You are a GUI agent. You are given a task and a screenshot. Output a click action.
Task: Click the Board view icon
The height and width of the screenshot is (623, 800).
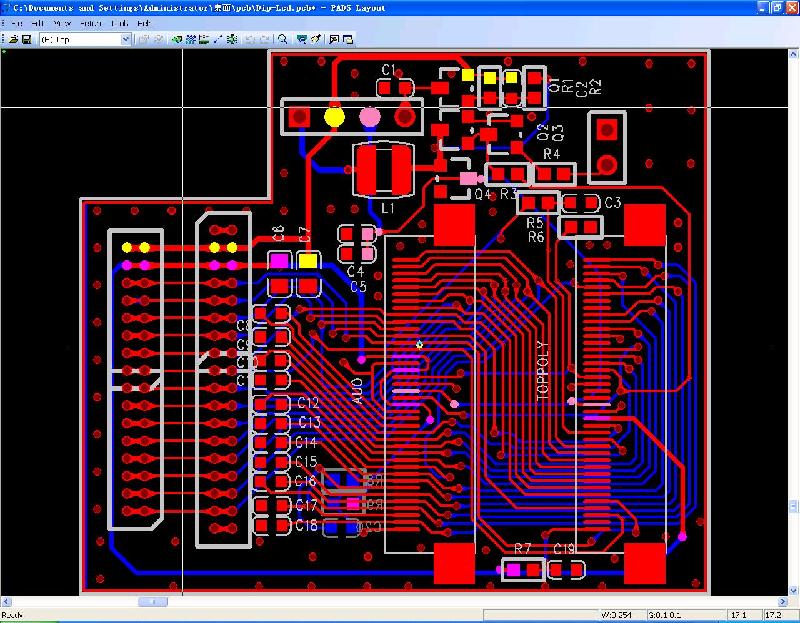pos(299,39)
